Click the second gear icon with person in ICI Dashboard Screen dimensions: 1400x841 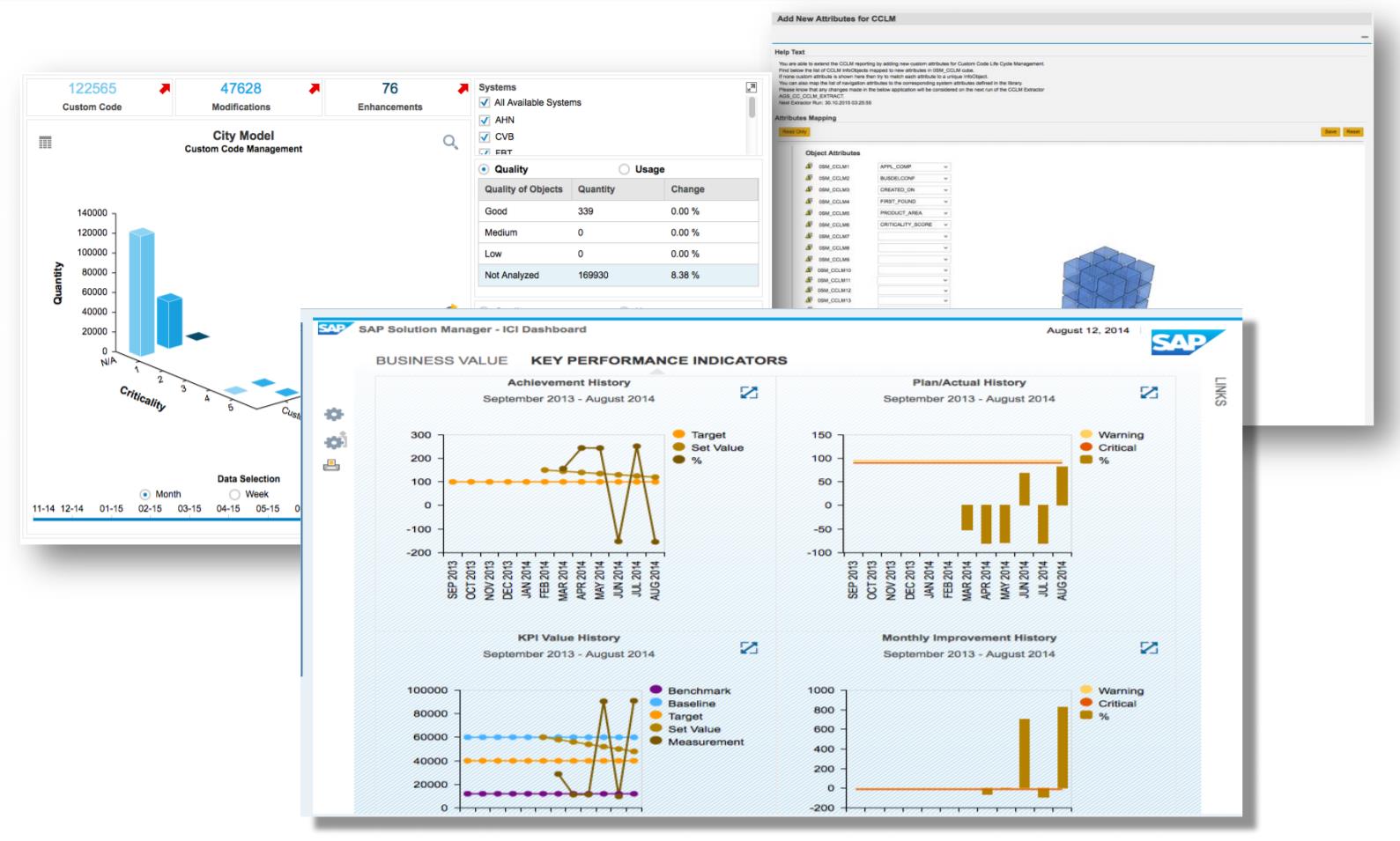335,441
